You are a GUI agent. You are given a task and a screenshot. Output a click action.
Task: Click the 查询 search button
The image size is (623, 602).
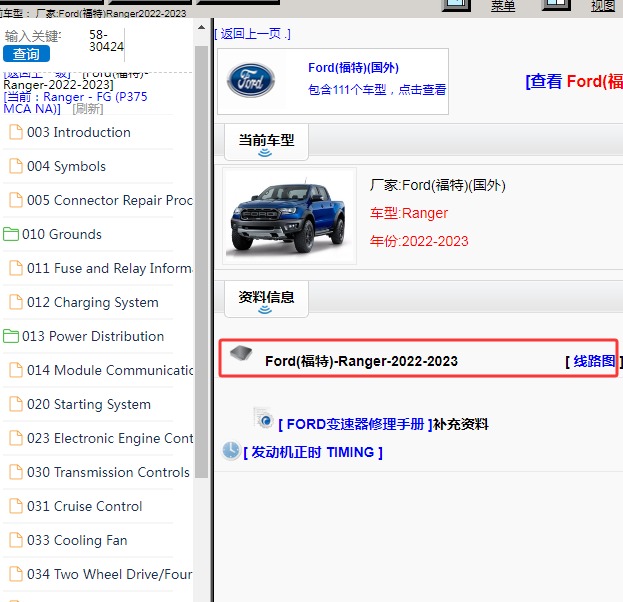click(x=26, y=54)
